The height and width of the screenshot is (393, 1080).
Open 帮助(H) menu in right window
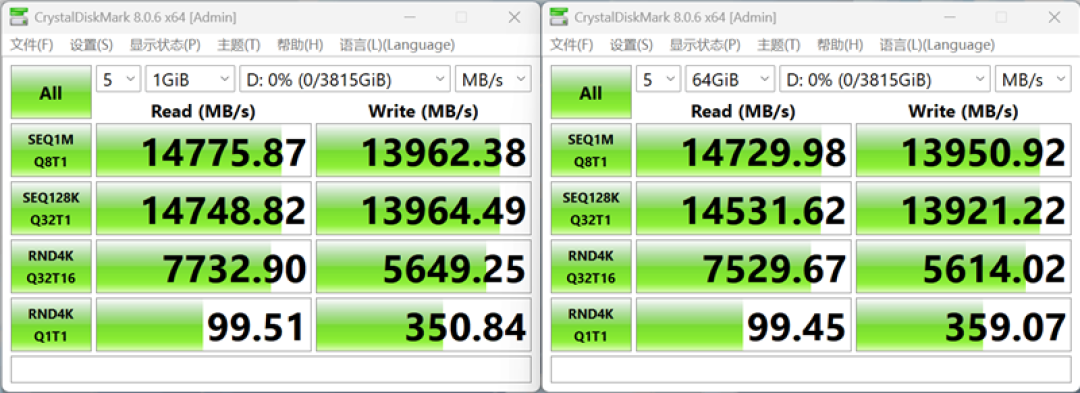pyautogui.click(x=840, y=45)
